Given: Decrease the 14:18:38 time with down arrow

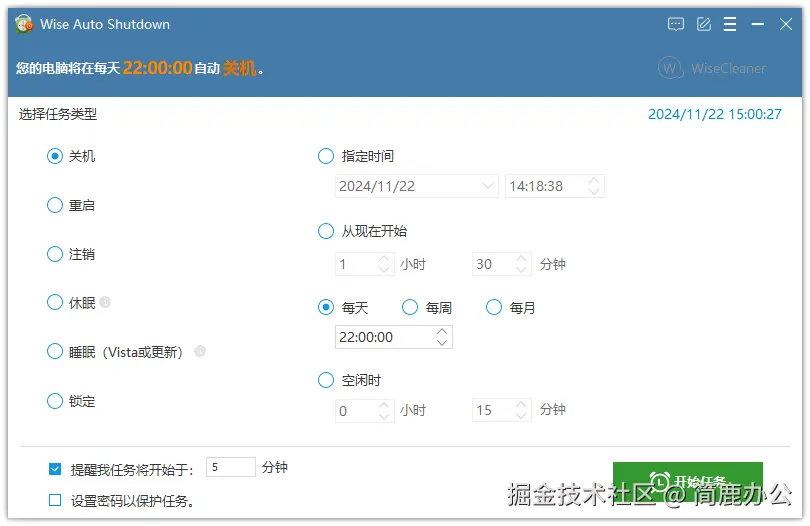Looking at the screenshot, I should click(x=594, y=192).
